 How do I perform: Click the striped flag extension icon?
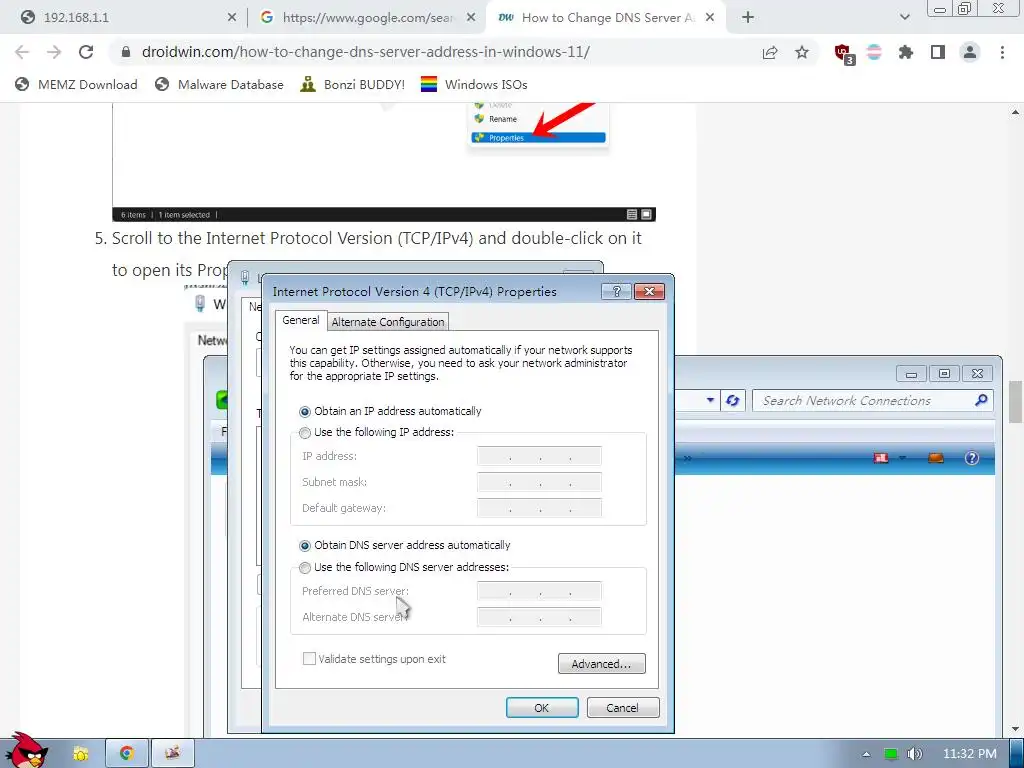click(874, 52)
